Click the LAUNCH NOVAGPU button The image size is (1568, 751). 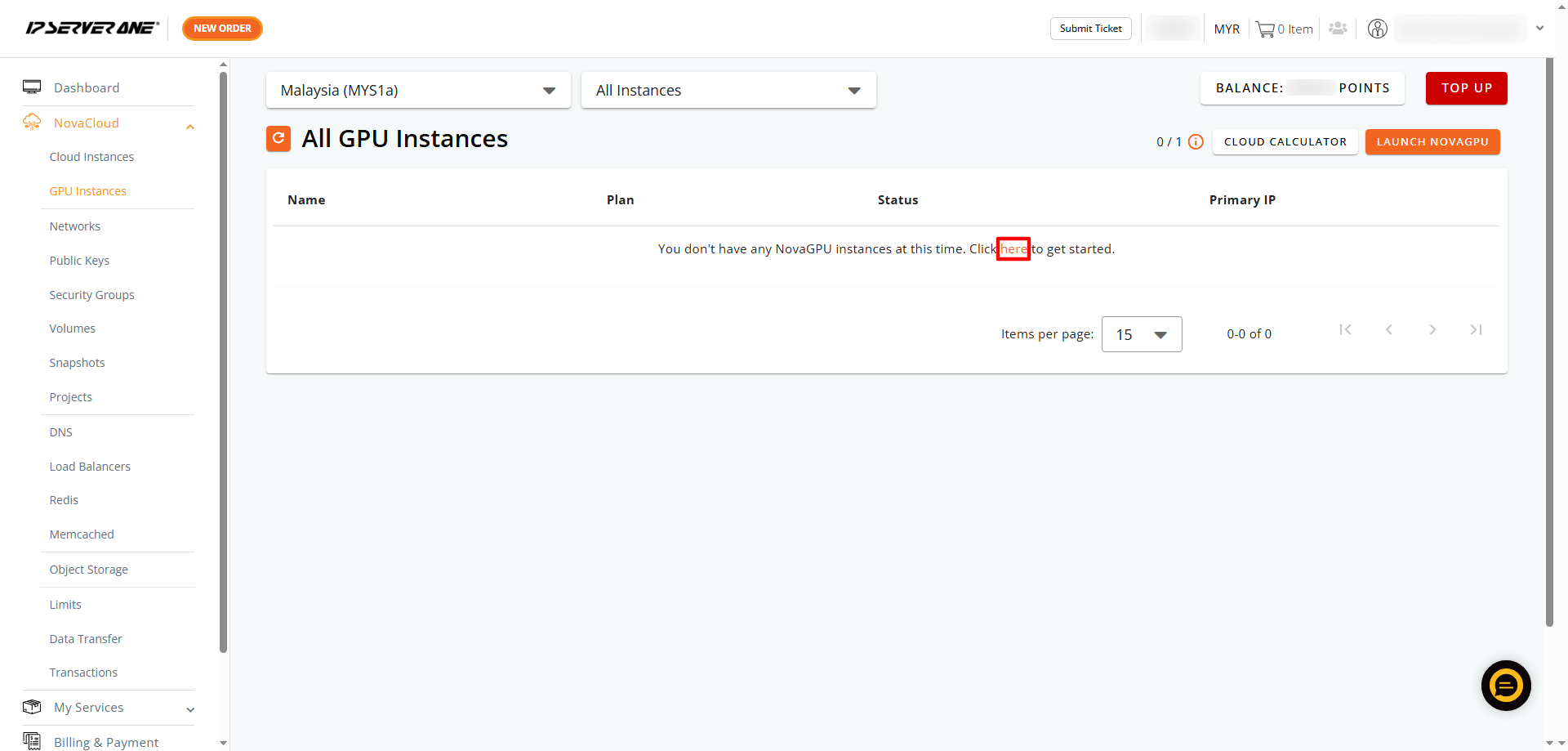coord(1432,141)
